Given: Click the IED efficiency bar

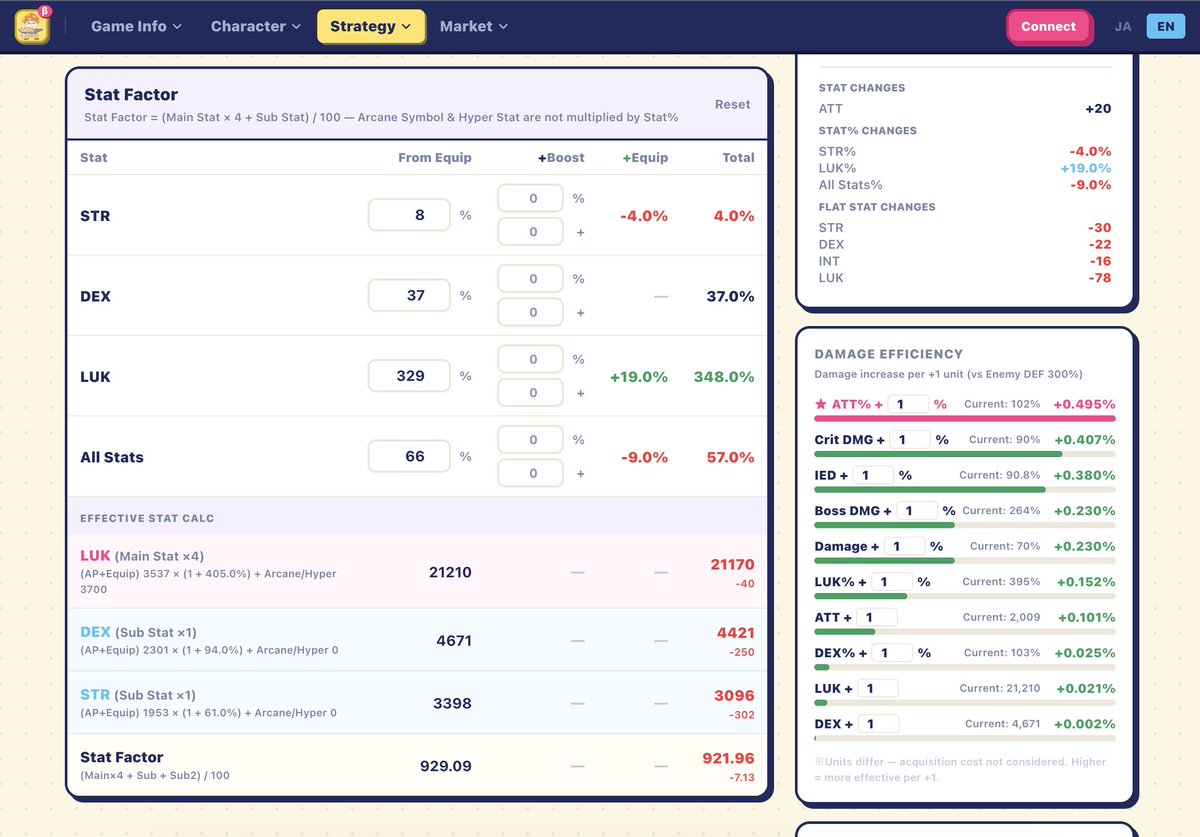Looking at the screenshot, I should [965, 490].
